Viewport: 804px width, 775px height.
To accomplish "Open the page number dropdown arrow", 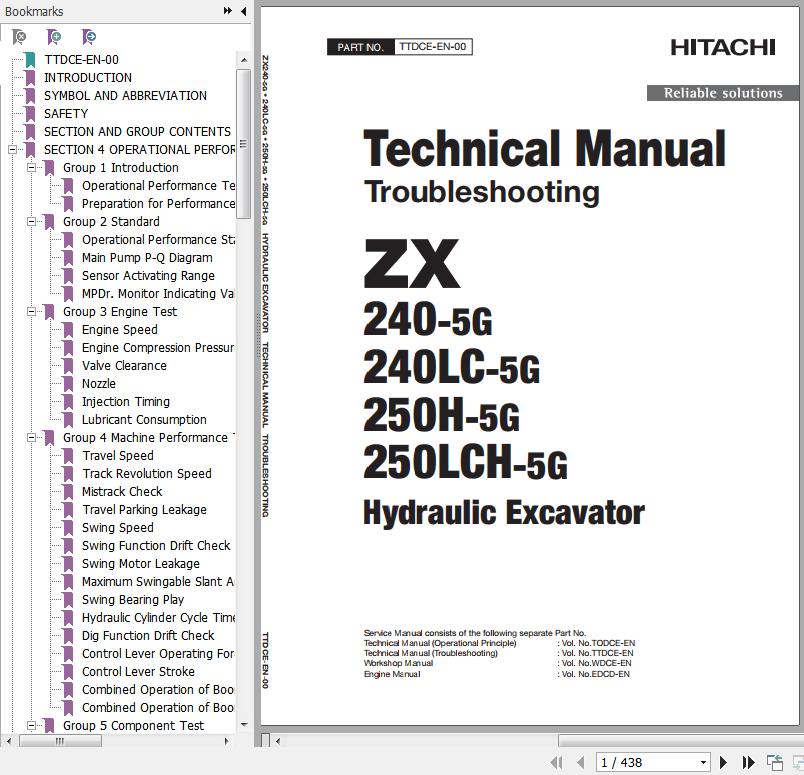I will point(704,763).
